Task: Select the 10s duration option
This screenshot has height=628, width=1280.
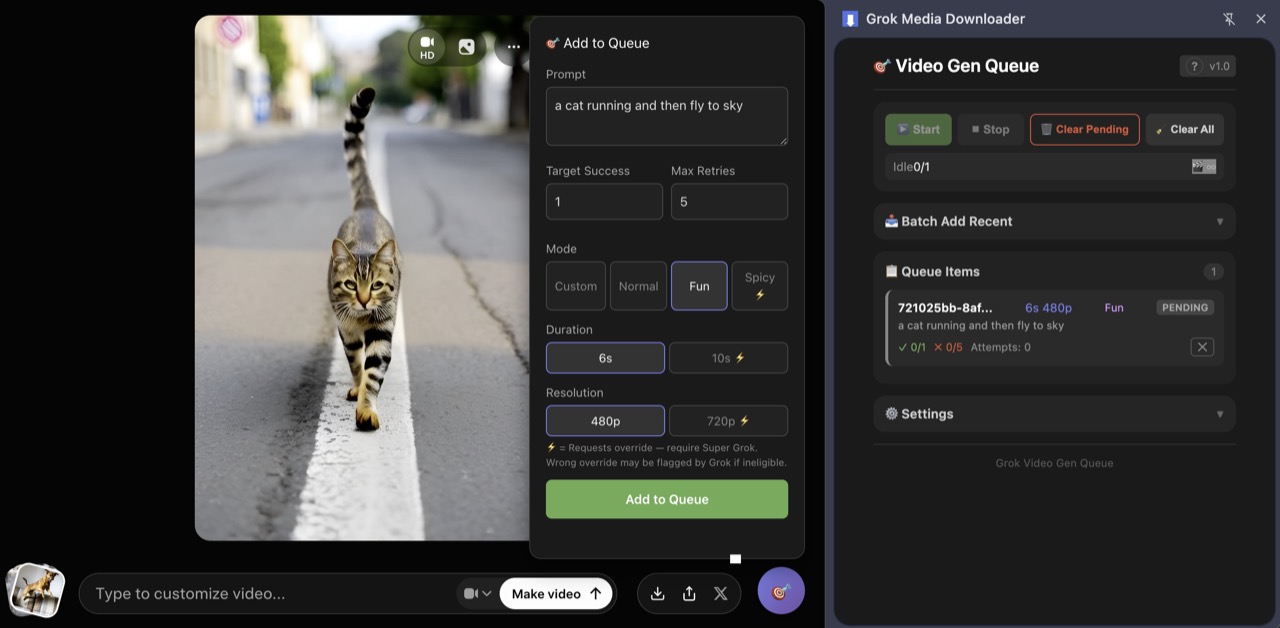Action: pos(728,357)
